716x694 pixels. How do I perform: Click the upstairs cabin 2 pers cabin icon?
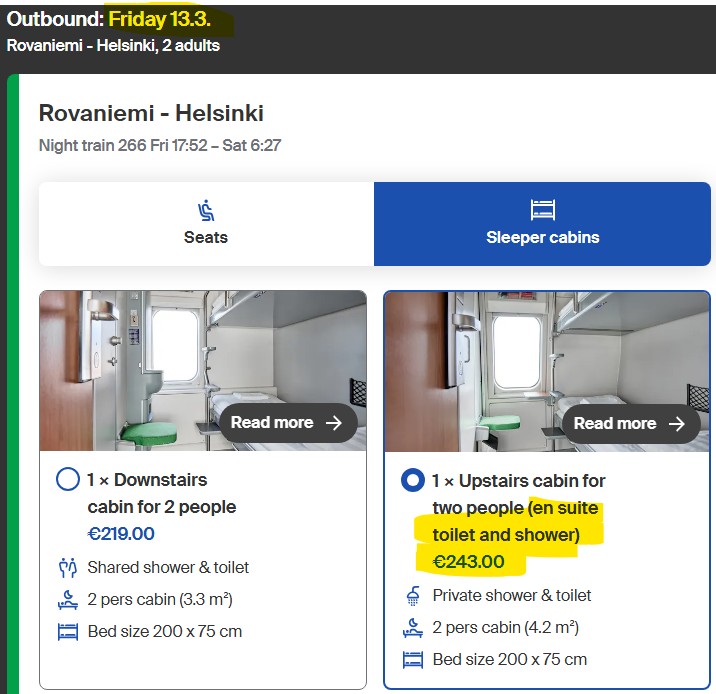[412, 628]
